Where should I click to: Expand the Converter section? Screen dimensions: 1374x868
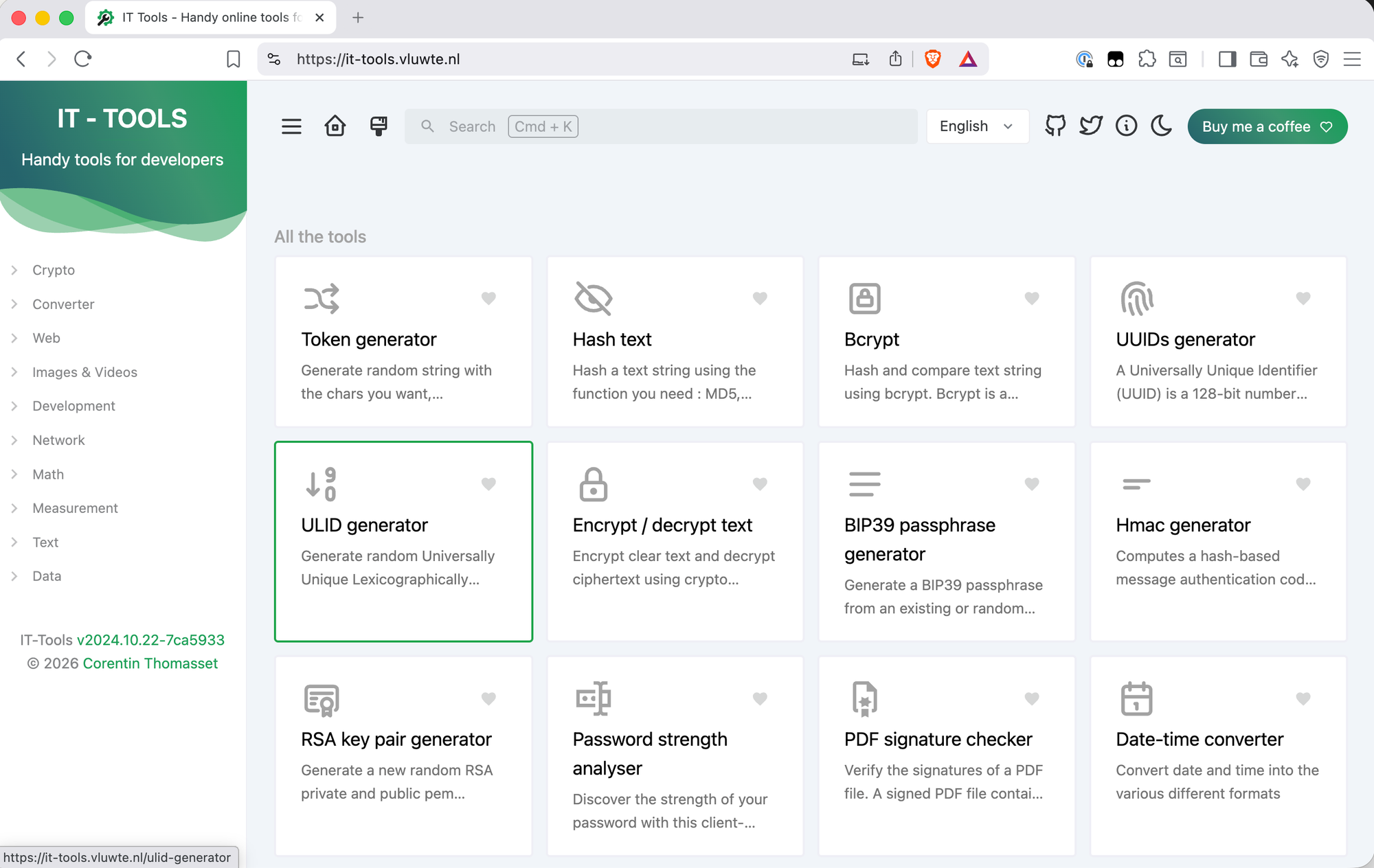(63, 304)
